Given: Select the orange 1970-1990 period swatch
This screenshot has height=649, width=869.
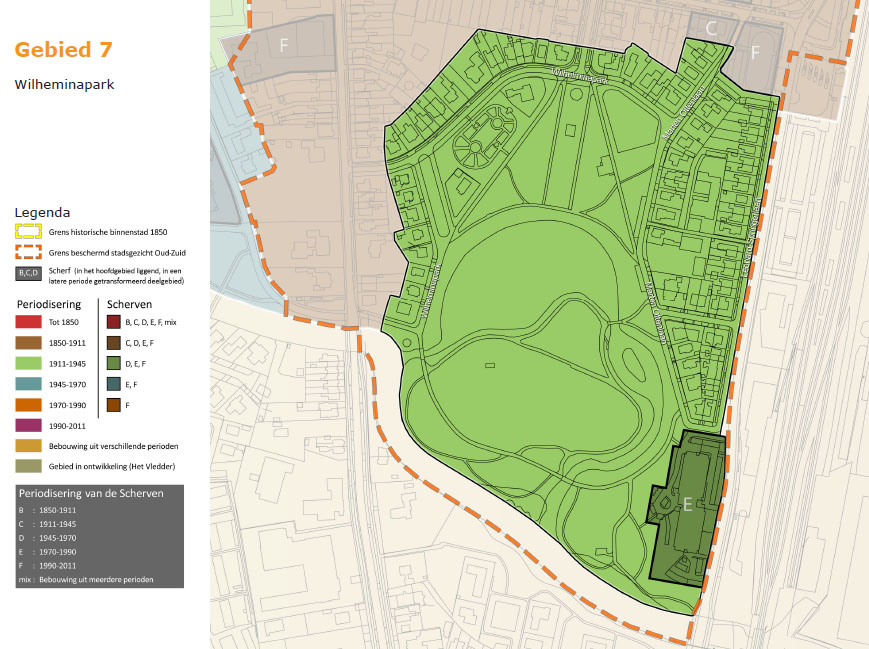Looking at the screenshot, I should (30, 405).
